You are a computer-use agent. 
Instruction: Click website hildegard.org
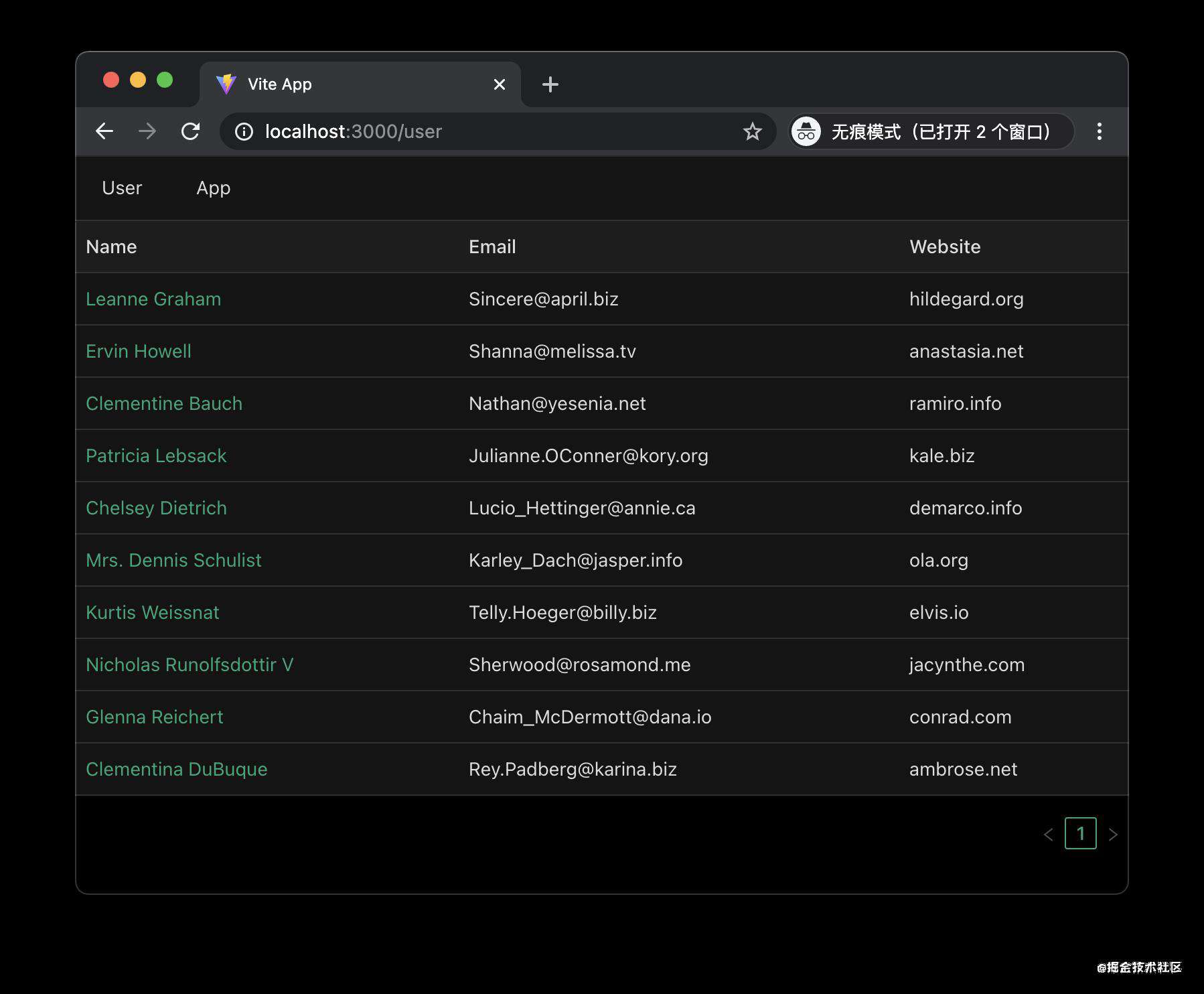[966, 299]
